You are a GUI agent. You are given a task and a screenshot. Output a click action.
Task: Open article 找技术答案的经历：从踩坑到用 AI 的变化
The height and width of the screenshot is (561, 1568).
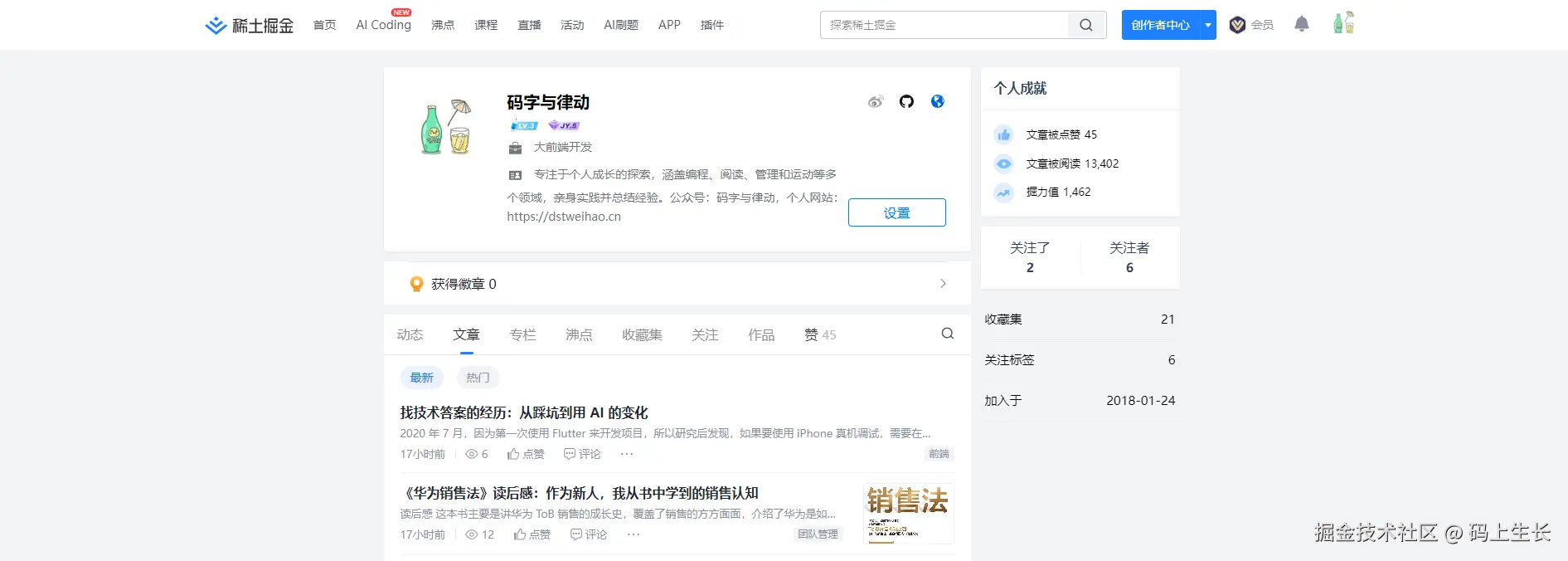(524, 412)
